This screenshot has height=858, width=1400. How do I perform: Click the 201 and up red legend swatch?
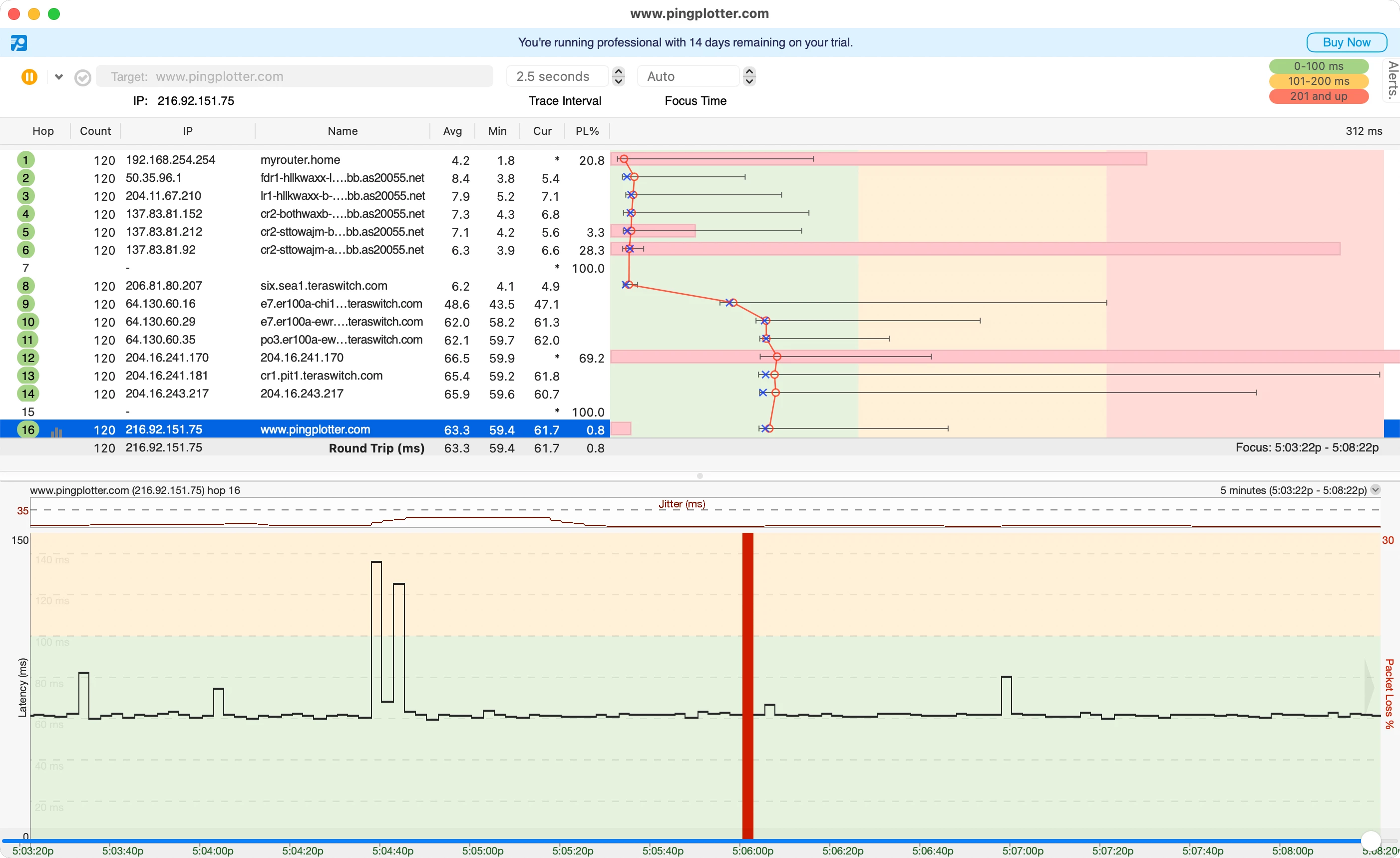pyautogui.click(x=1318, y=96)
